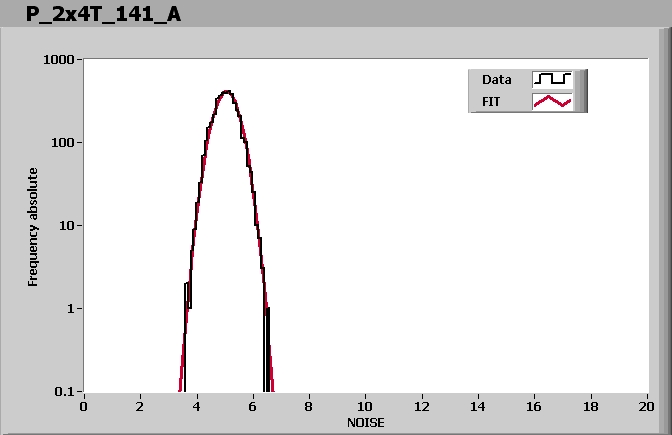Click the 4 tick label on x-axis
Image resolution: width=672 pixels, height=435 pixels.
[x=197, y=406]
